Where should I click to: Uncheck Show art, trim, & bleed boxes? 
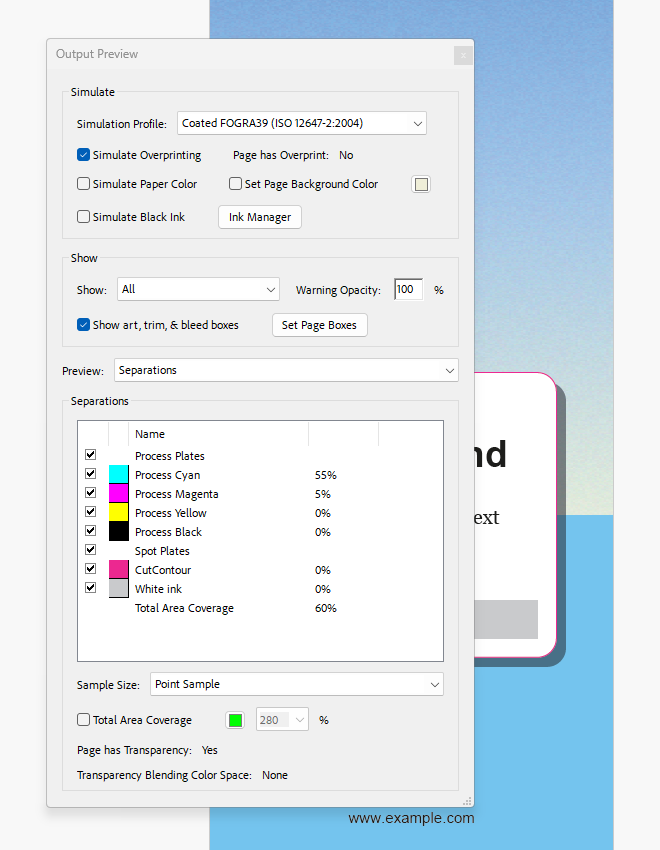83,325
